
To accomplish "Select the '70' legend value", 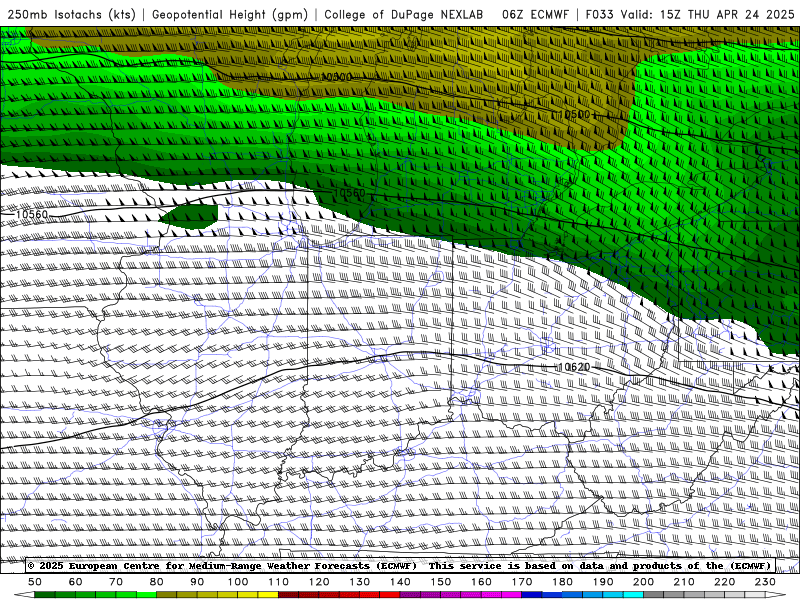I will coord(116,582).
